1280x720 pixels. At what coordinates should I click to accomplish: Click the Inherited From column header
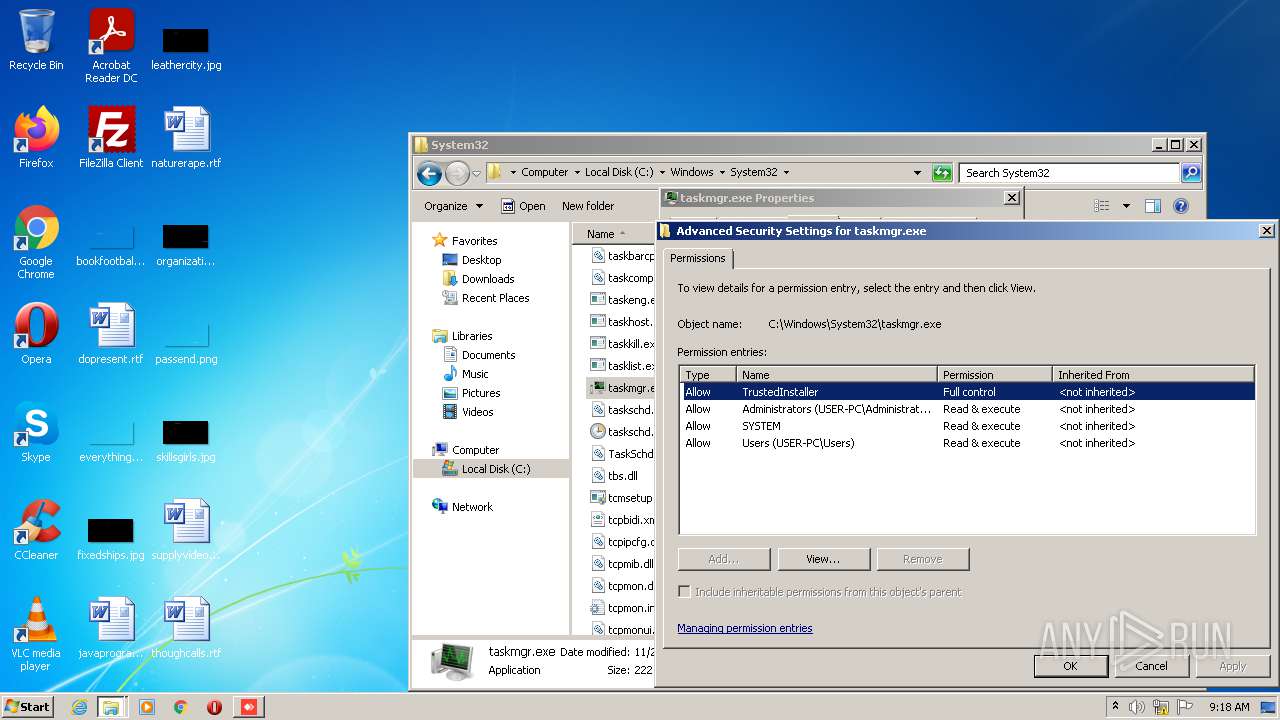(1153, 375)
